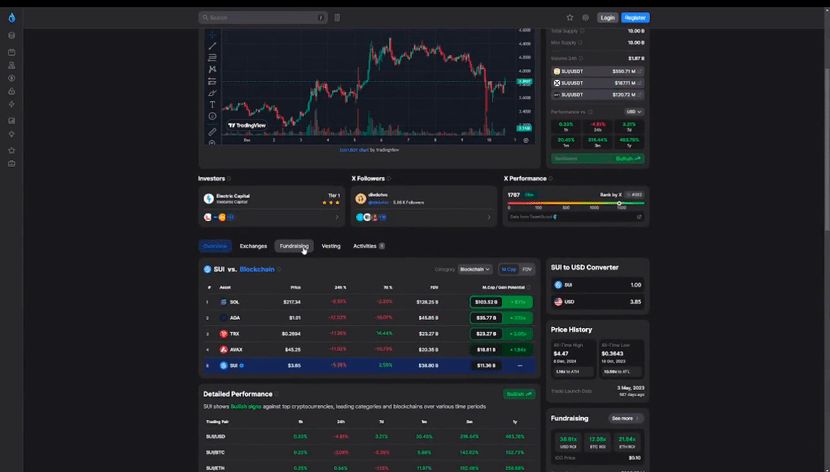Viewport: 830px width, 472px height.
Task: Open chart settings gear at the time axis
Action: coord(526,140)
